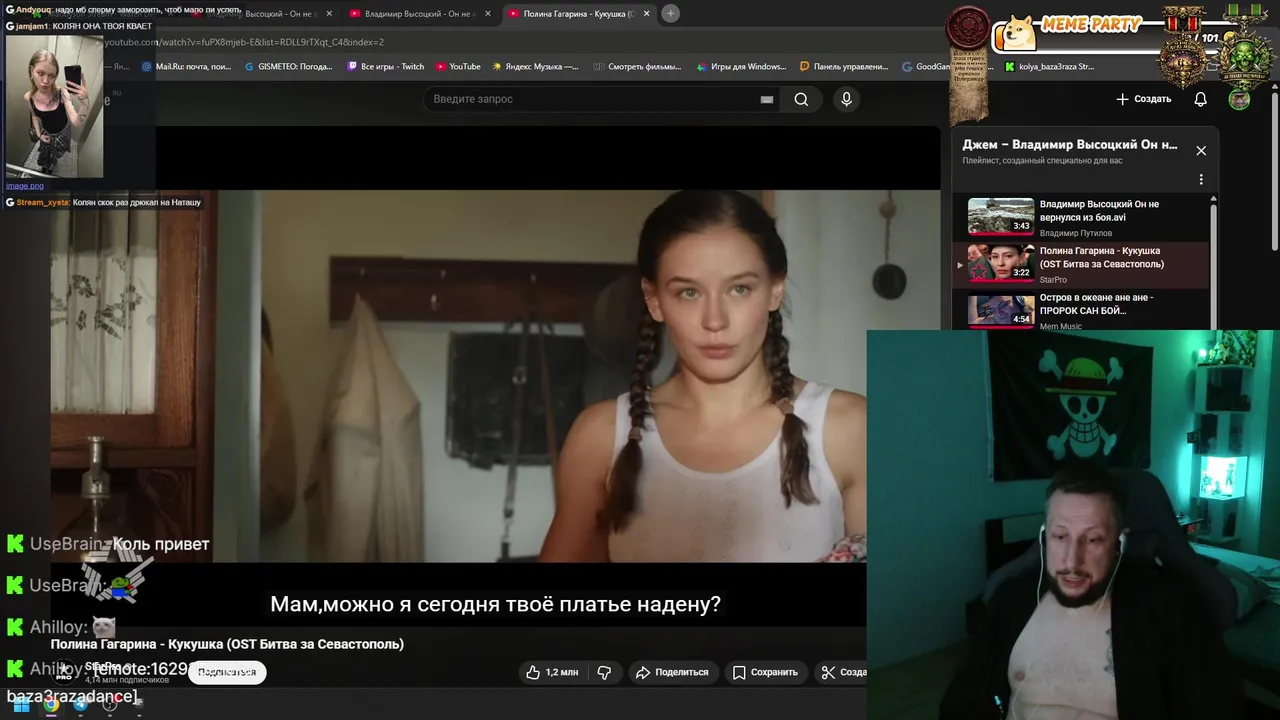Switch to the Полина Гагарина - Кукушка tab
Image resolution: width=1280 pixels, height=720 pixels.
tap(578, 14)
